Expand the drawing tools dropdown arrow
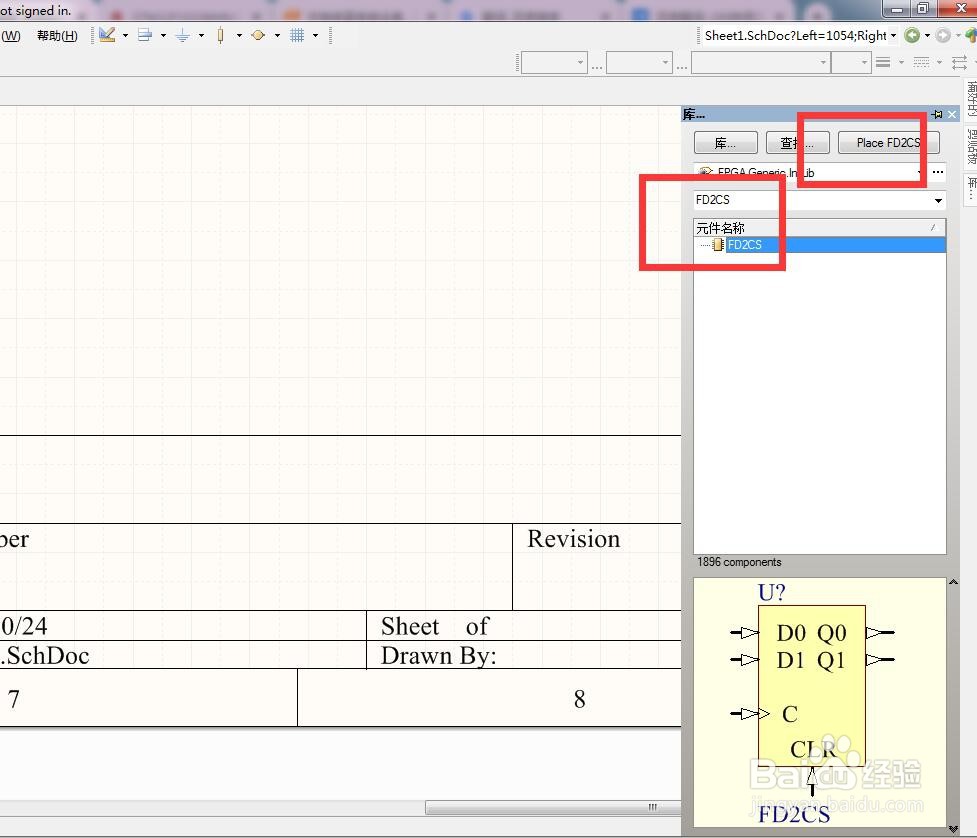Image resolution: width=977 pixels, height=838 pixels. coord(125,36)
